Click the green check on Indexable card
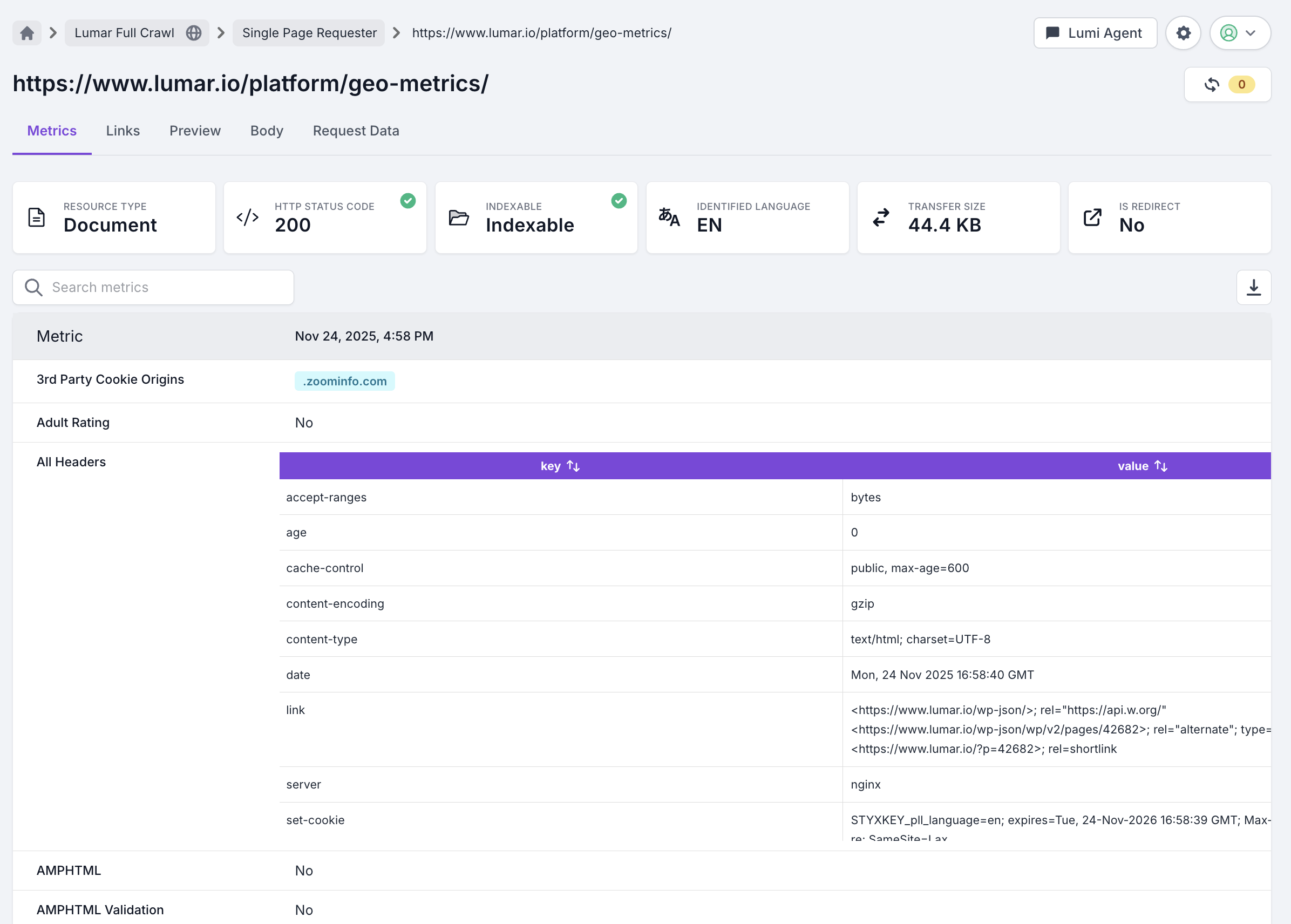 619,201
